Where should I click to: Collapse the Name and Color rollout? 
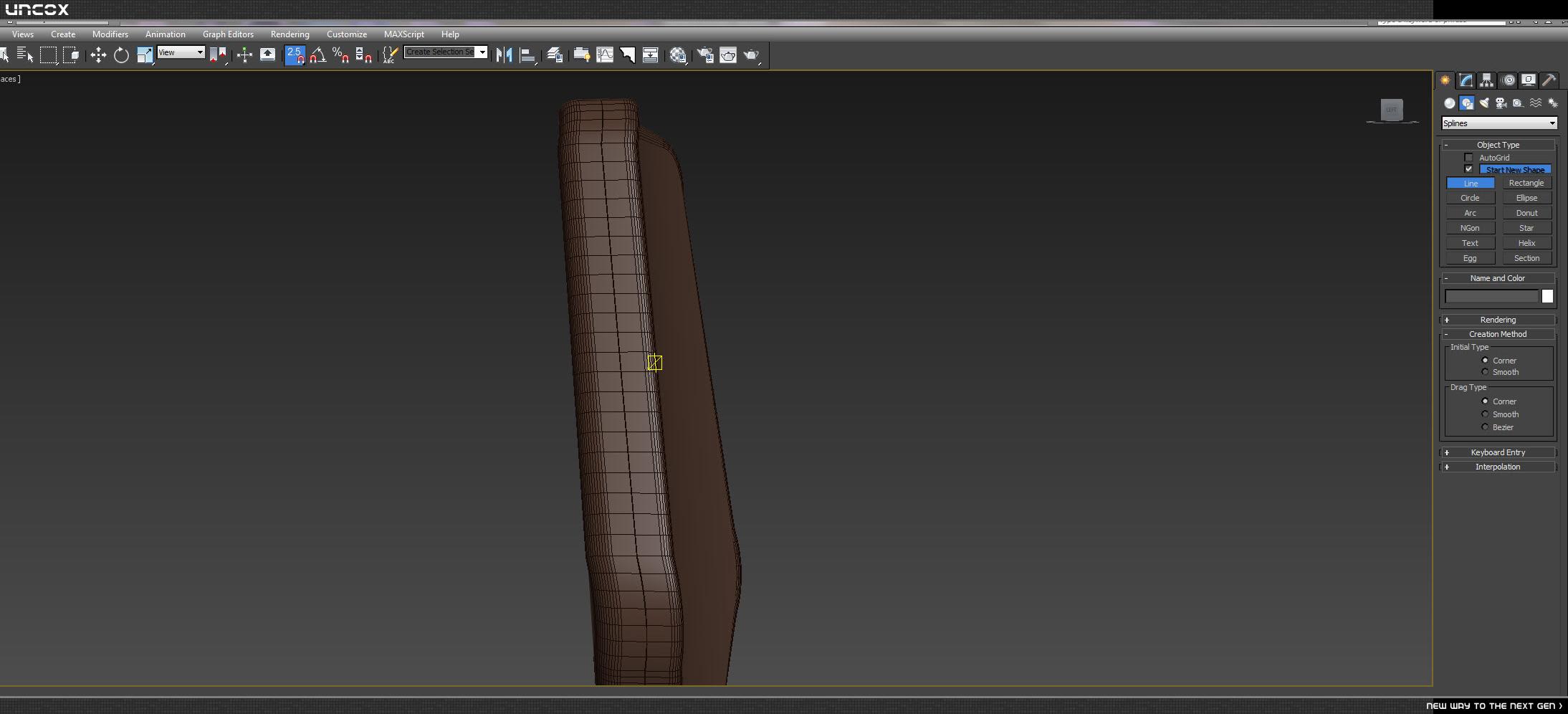[1498, 278]
